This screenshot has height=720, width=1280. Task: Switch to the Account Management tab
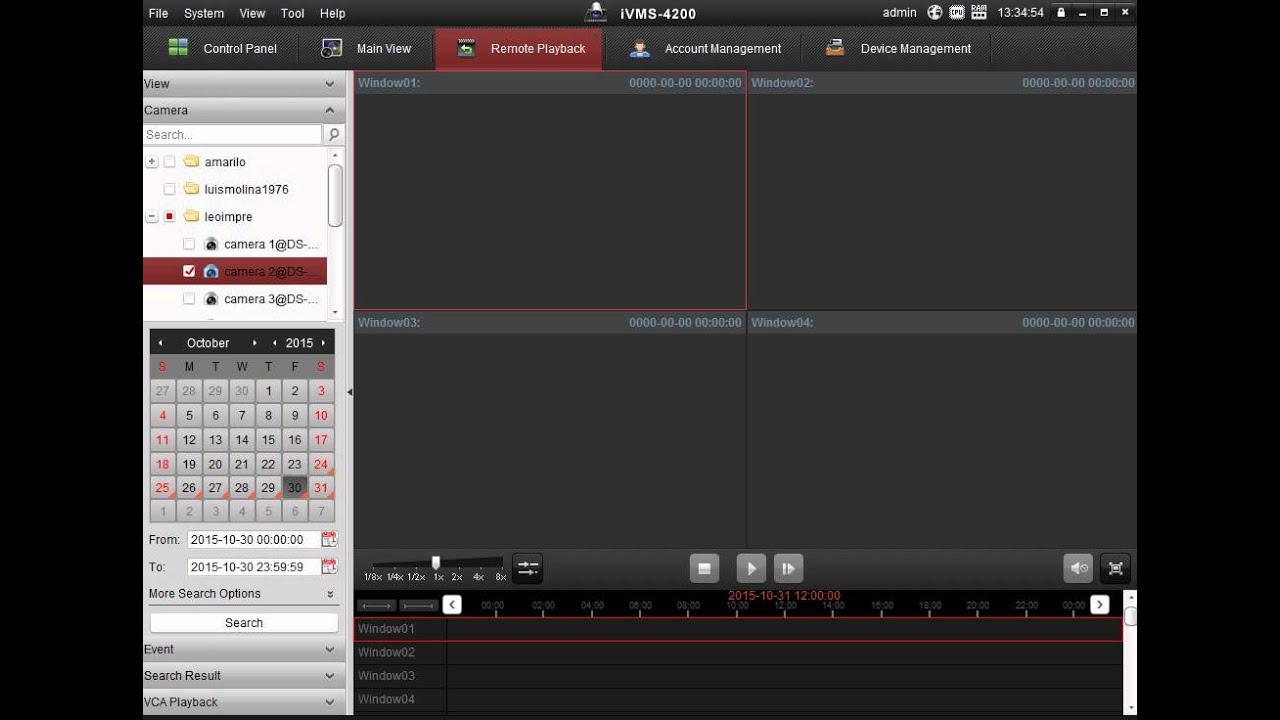(706, 48)
